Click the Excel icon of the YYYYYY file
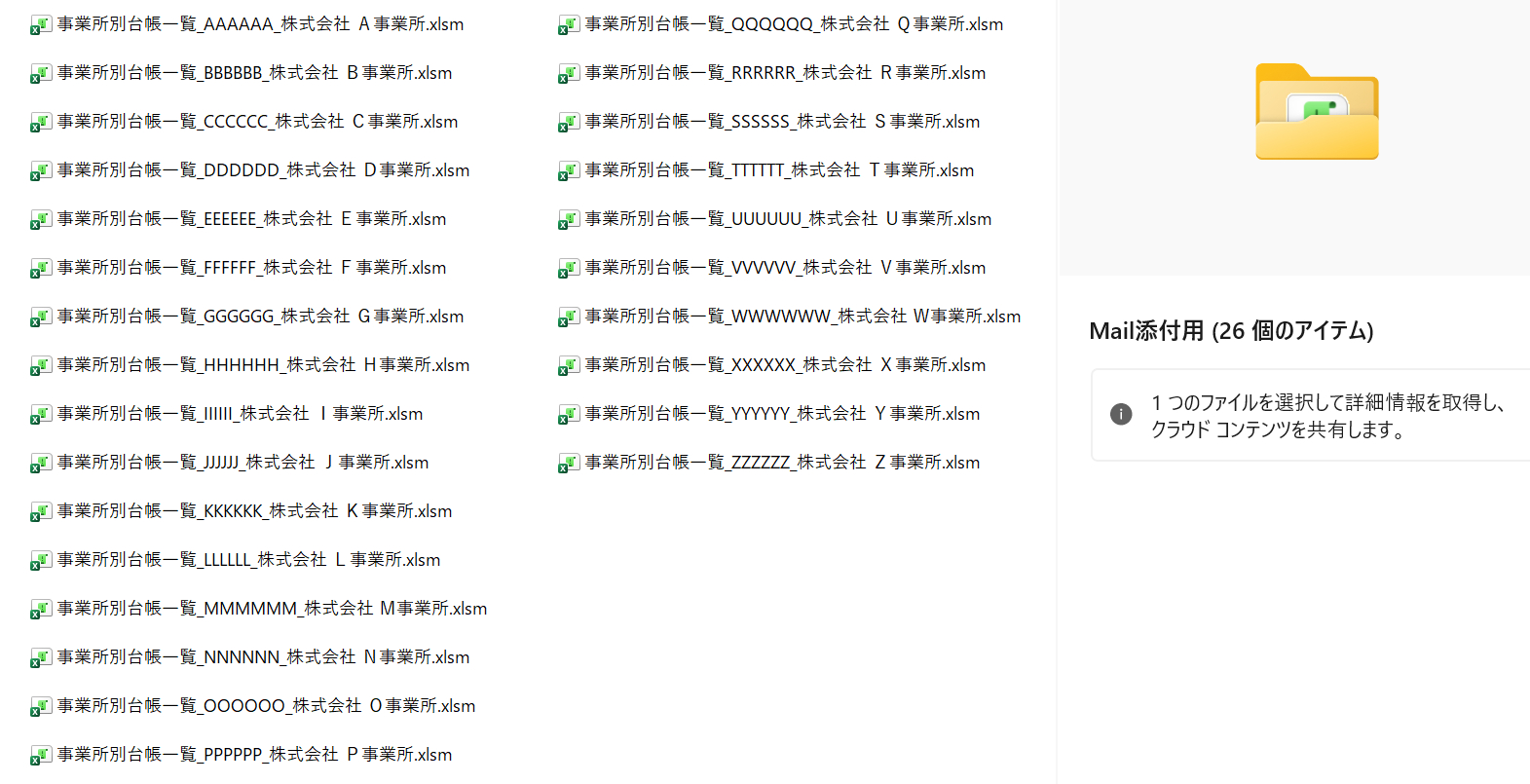The image size is (1530, 784). 569,414
